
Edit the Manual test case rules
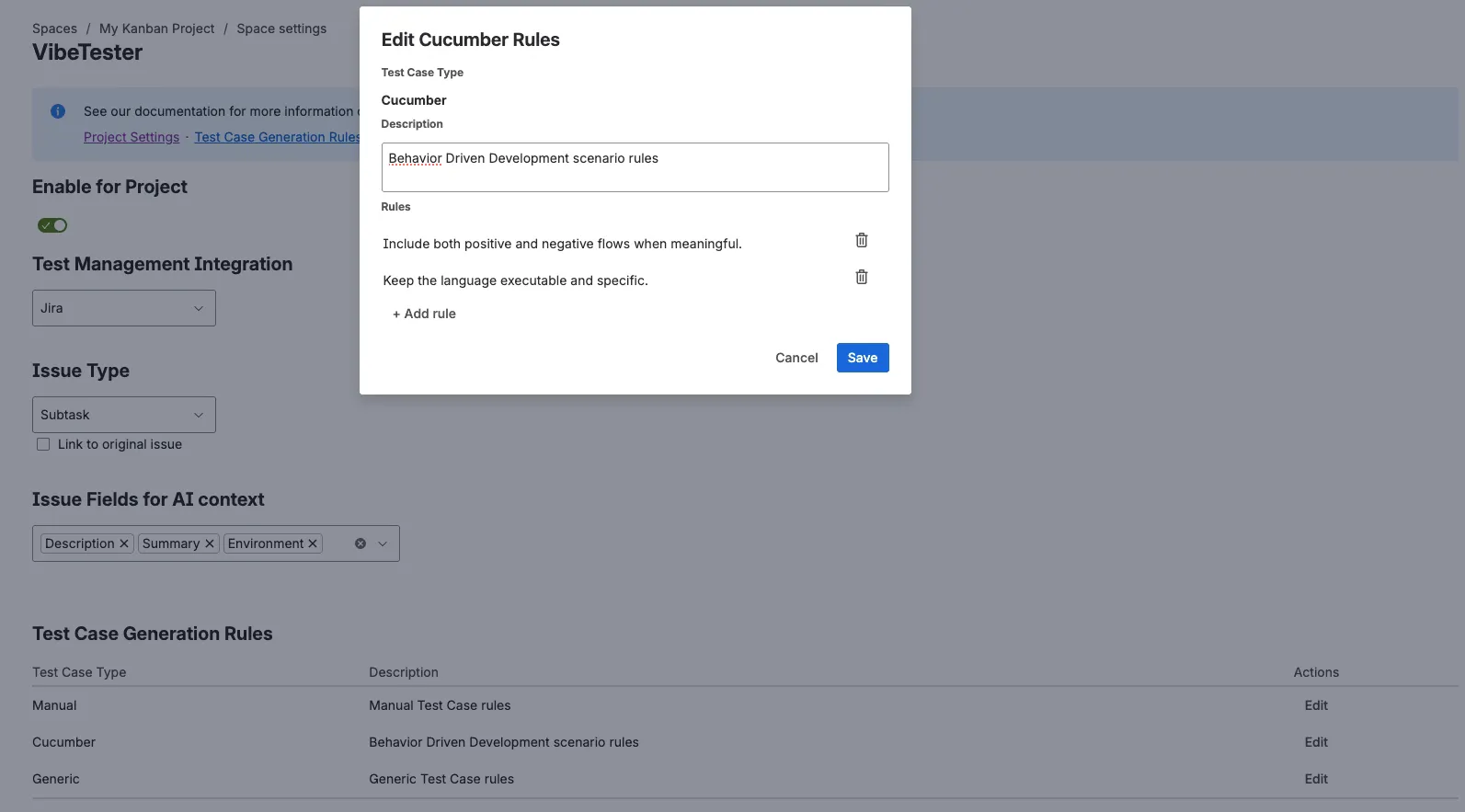click(1316, 705)
